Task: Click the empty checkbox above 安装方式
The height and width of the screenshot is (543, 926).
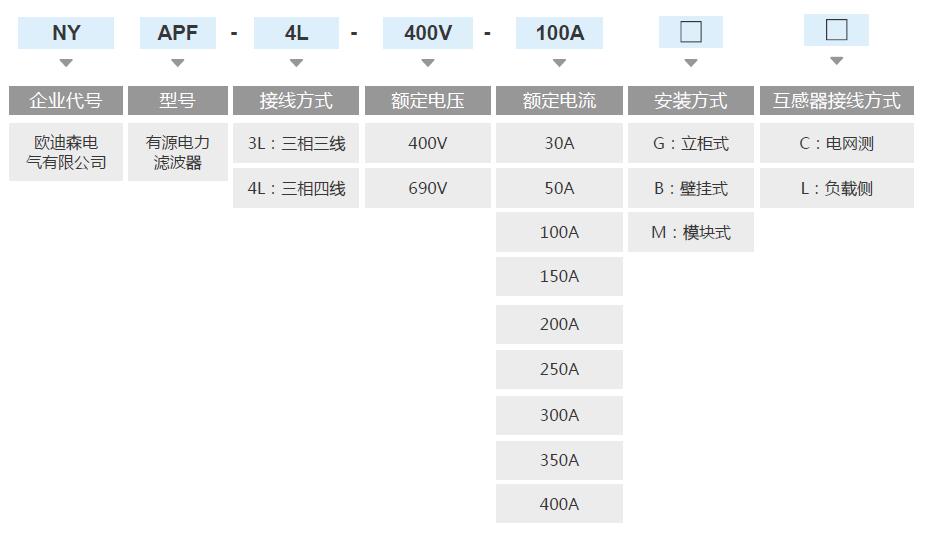Action: tap(690, 32)
